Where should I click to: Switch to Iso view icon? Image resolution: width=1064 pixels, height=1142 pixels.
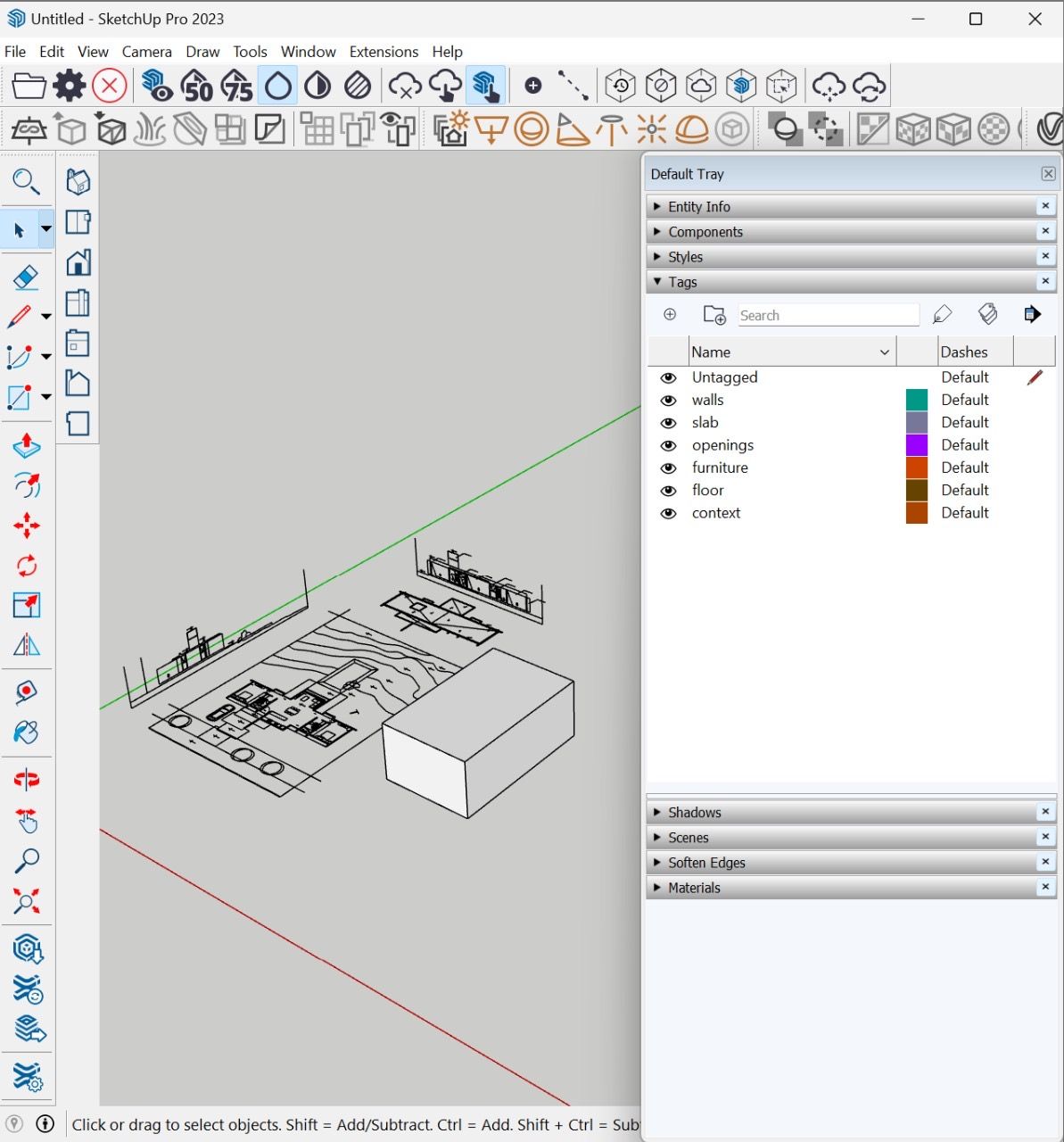pyautogui.click(x=78, y=182)
